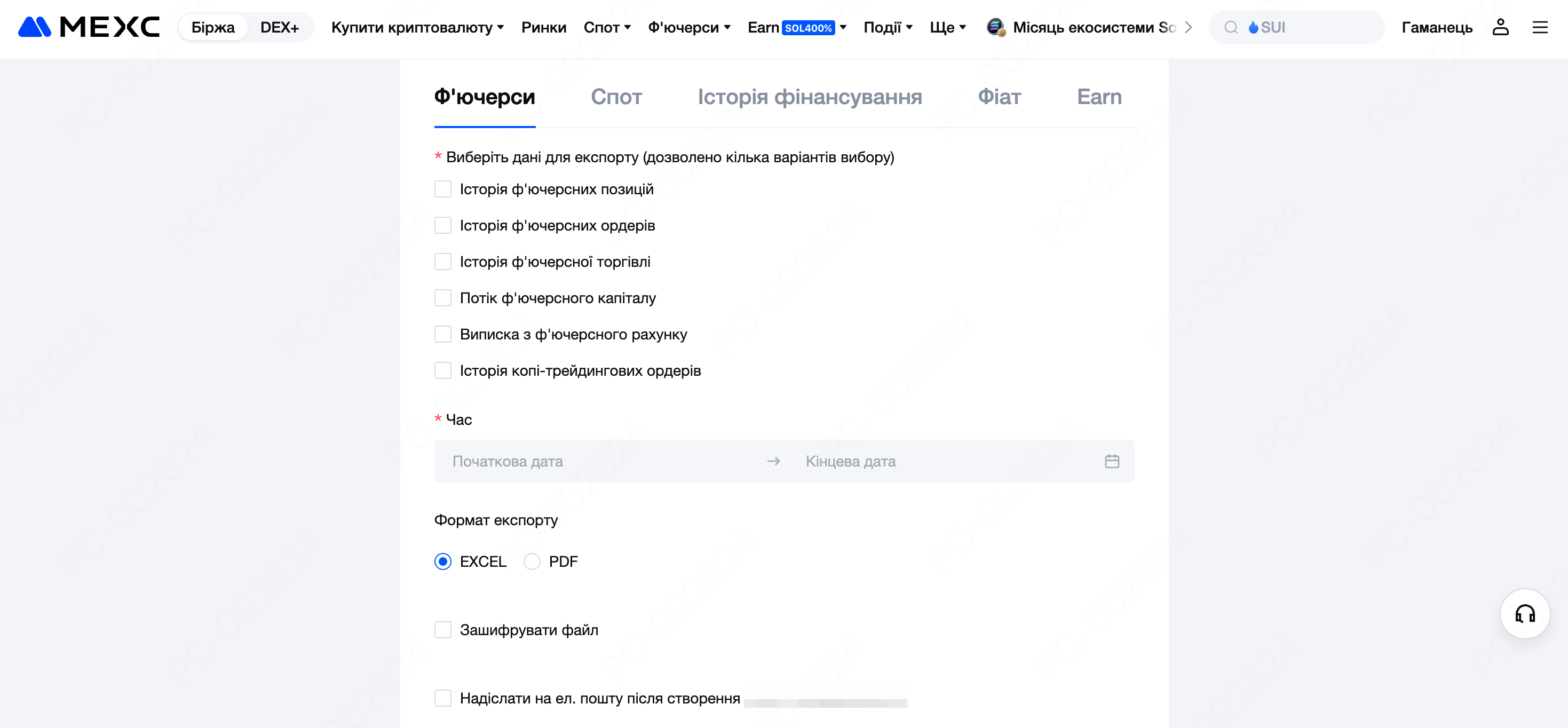Click the Початкова дата input field

pos(599,461)
